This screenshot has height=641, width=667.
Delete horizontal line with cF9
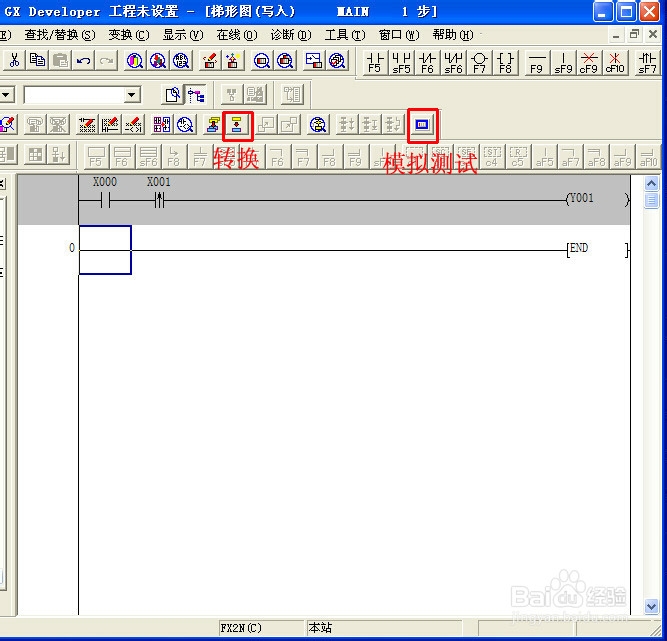tap(589, 63)
